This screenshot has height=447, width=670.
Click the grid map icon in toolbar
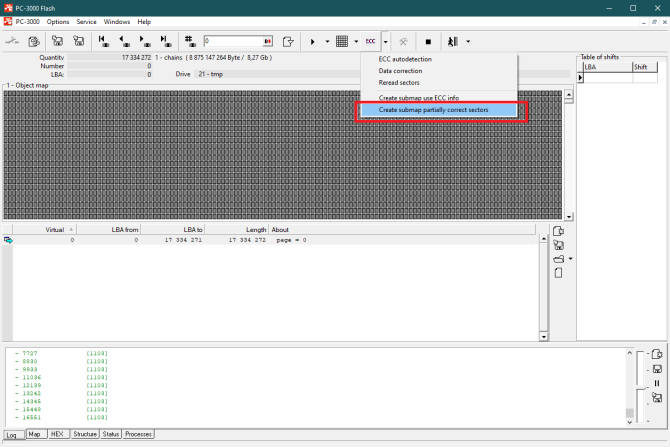[x=342, y=41]
